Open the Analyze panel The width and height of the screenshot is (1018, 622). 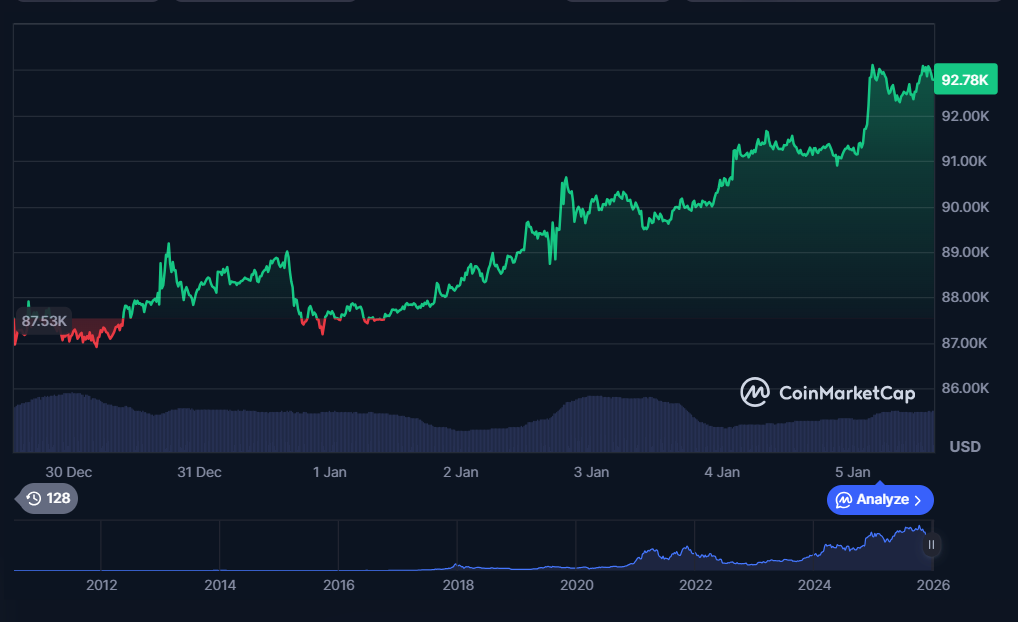(x=880, y=499)
